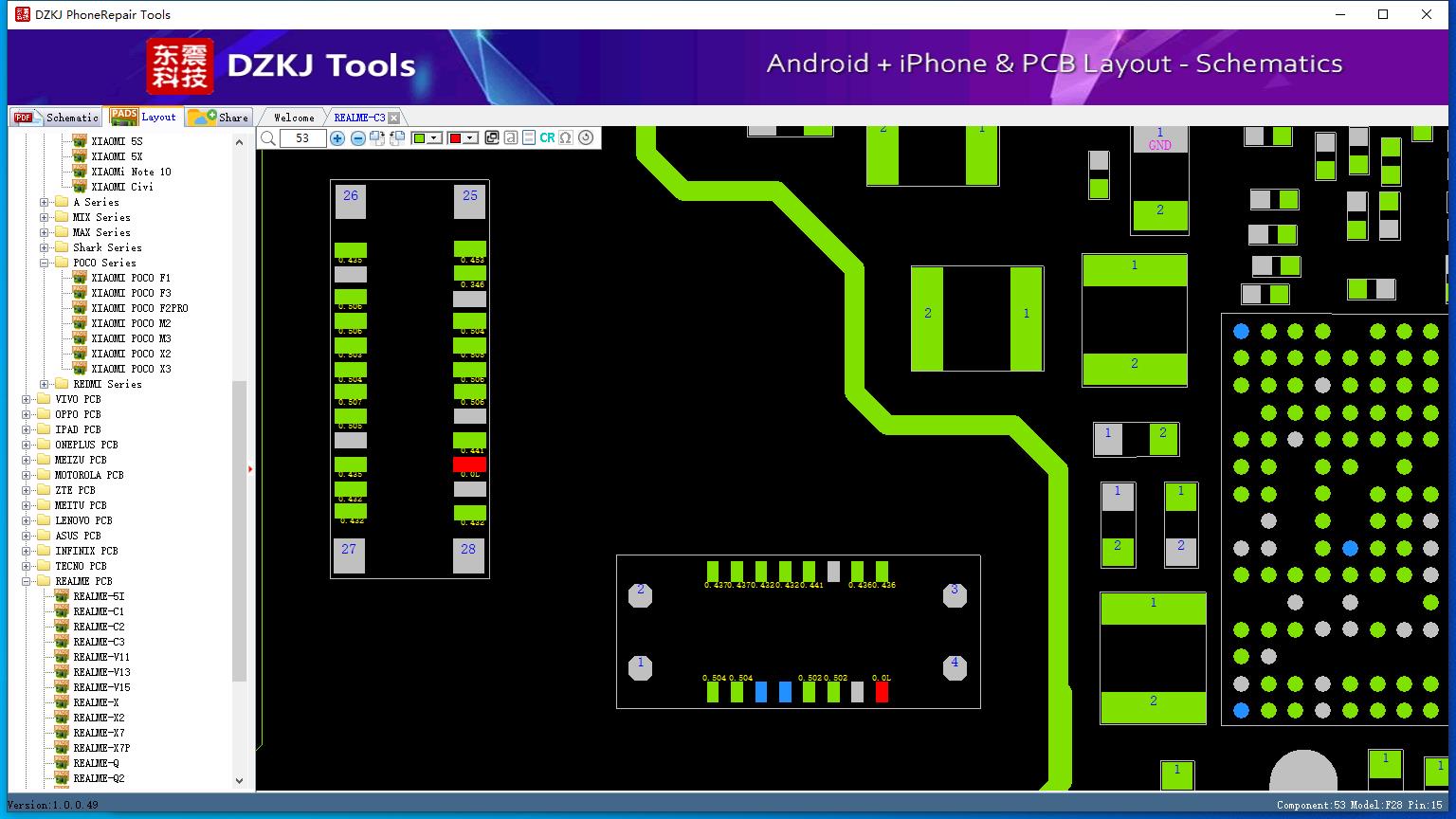Zoom in with the blue plus button
The width and height of the screenshot is (1456, 819).
tap(337, 138)
